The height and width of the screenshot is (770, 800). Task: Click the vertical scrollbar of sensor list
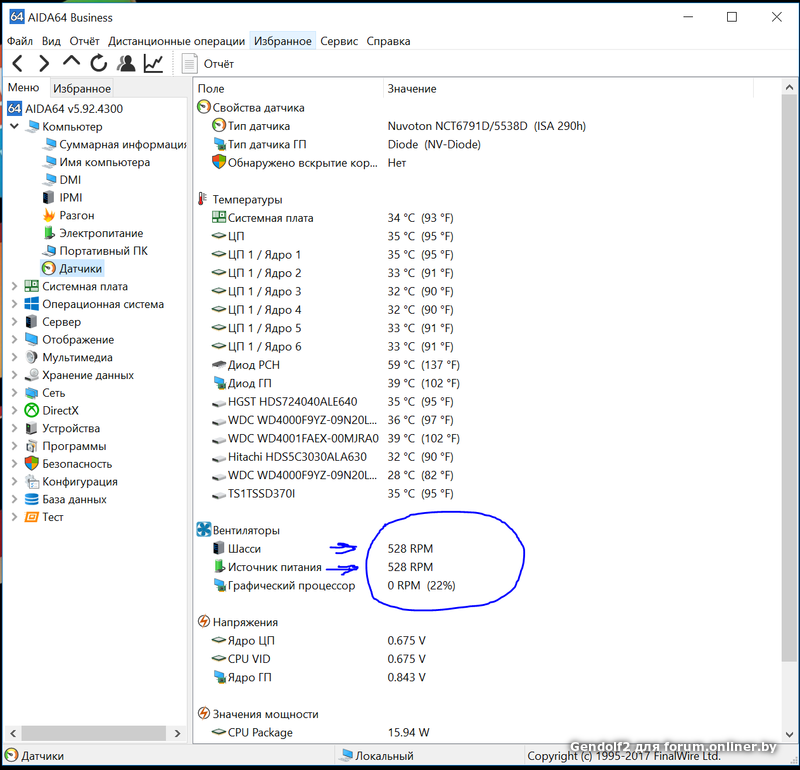[x=790, y=400]
